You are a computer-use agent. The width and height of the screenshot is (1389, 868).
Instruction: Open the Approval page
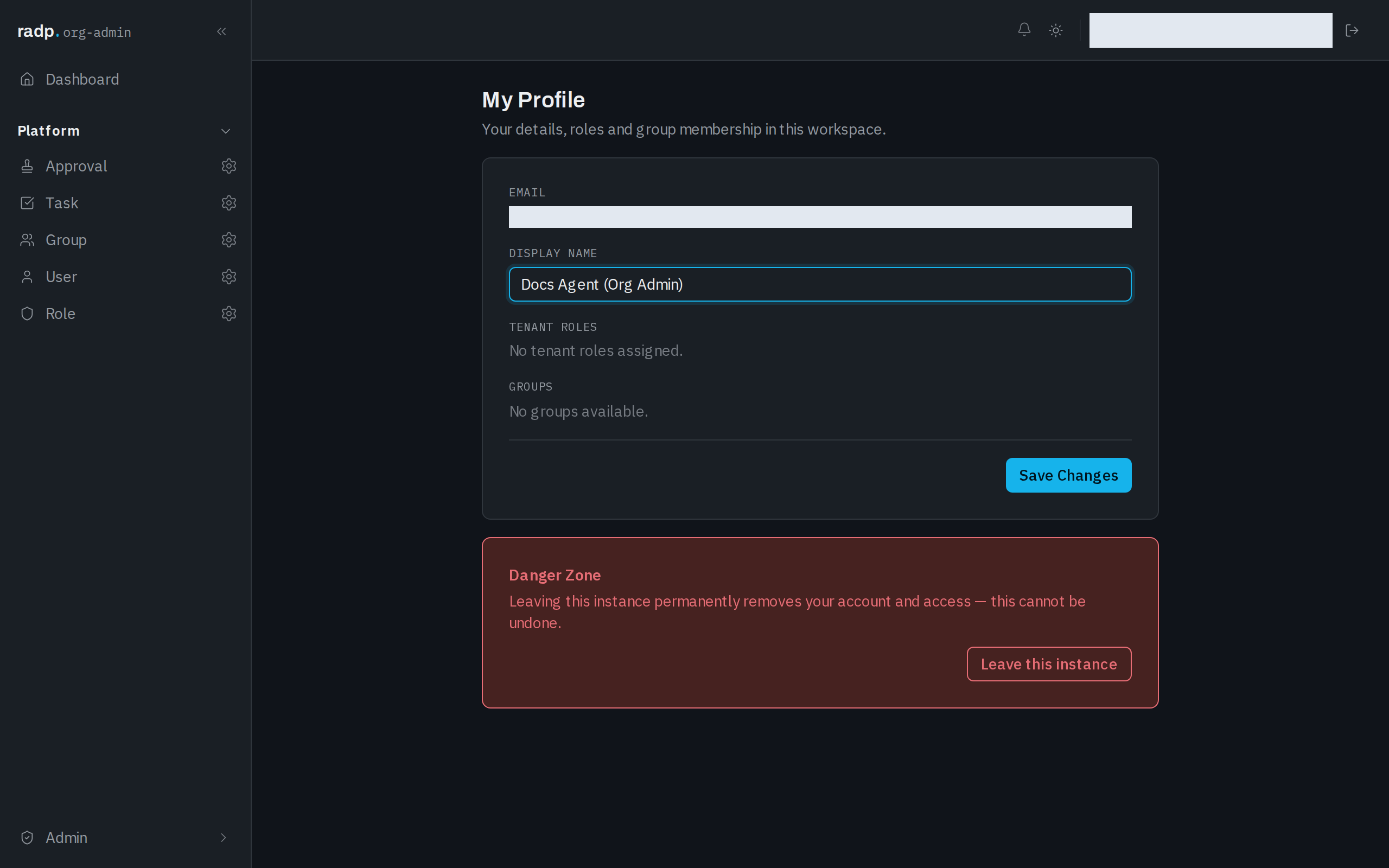(x=77, y=167)
